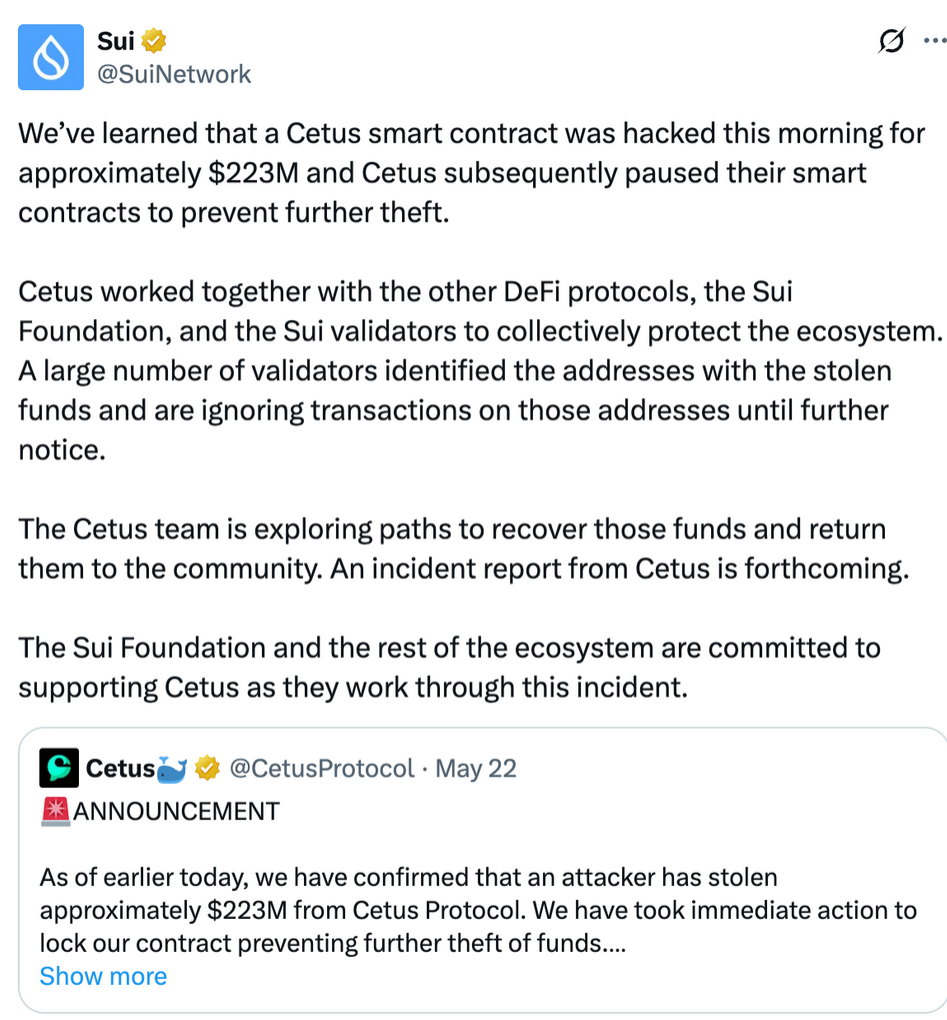Click the gold verified badge beside Sui
Image resolution: width=947 pixels, height=1020 pixels.
153,41
